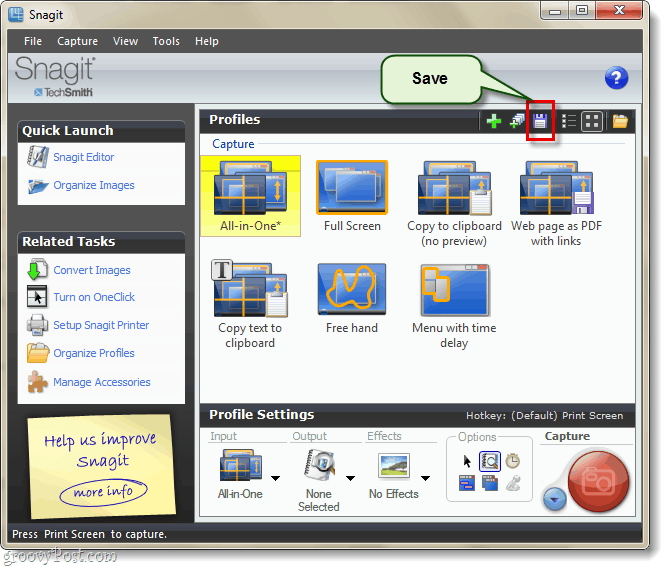
Task: Toggle timer capture clock option
Action: pyautogui.click(x=513, y=461)
